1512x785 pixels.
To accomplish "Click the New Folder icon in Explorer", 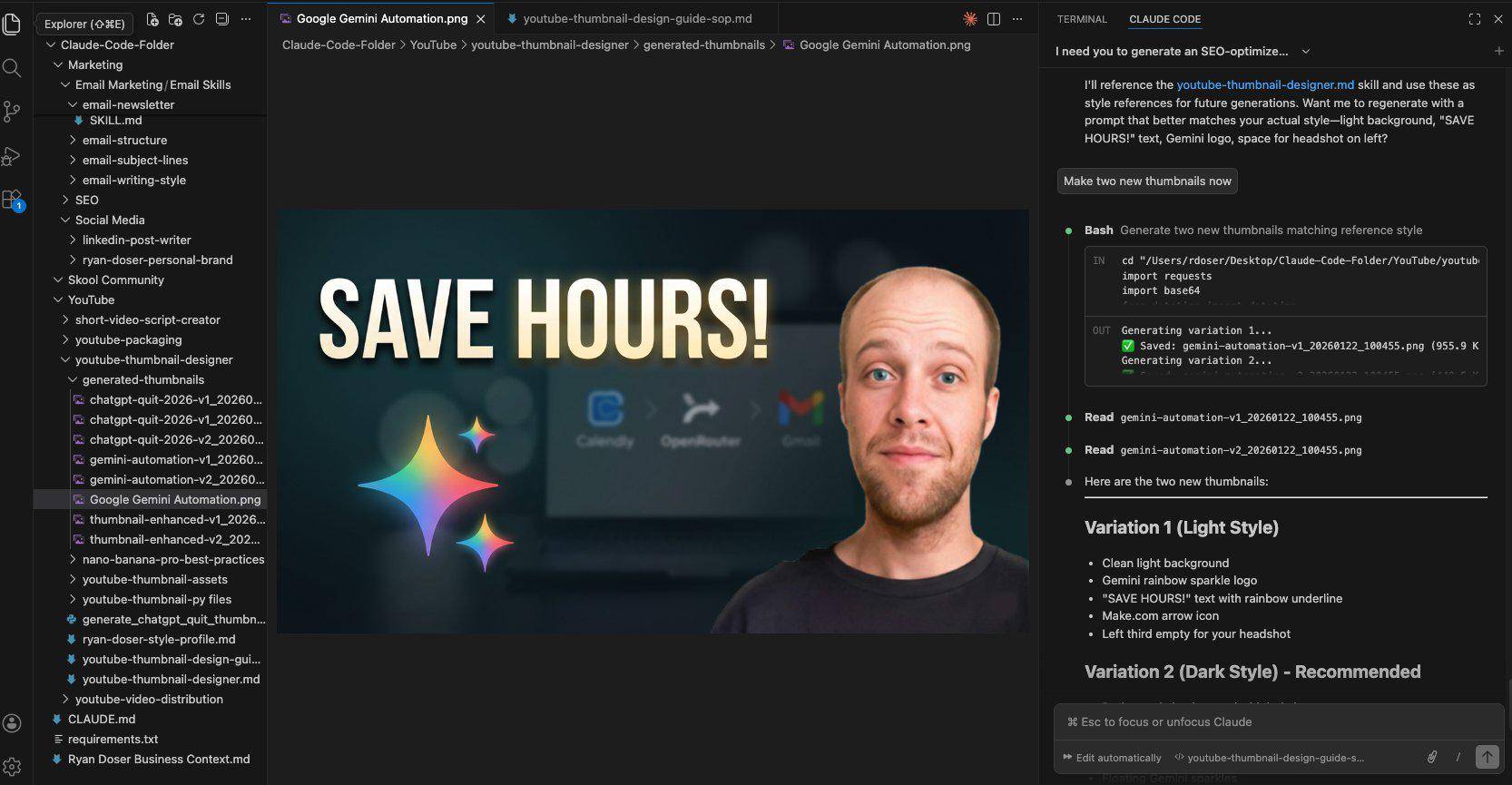I will 175,19.
